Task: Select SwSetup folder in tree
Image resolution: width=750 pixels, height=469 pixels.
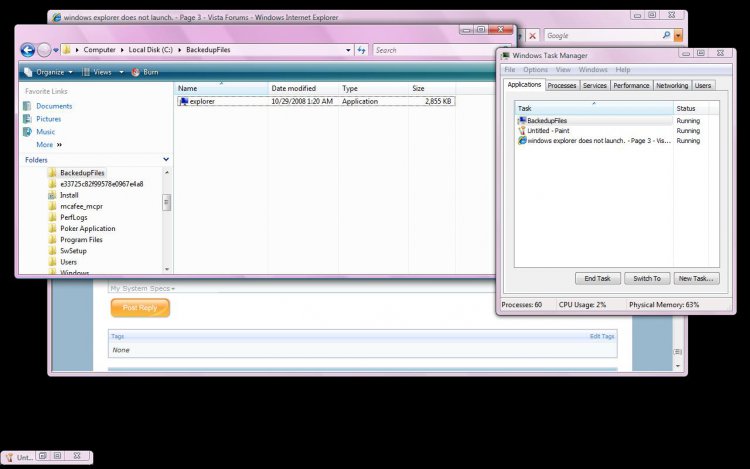Action: tap(73, 251)
